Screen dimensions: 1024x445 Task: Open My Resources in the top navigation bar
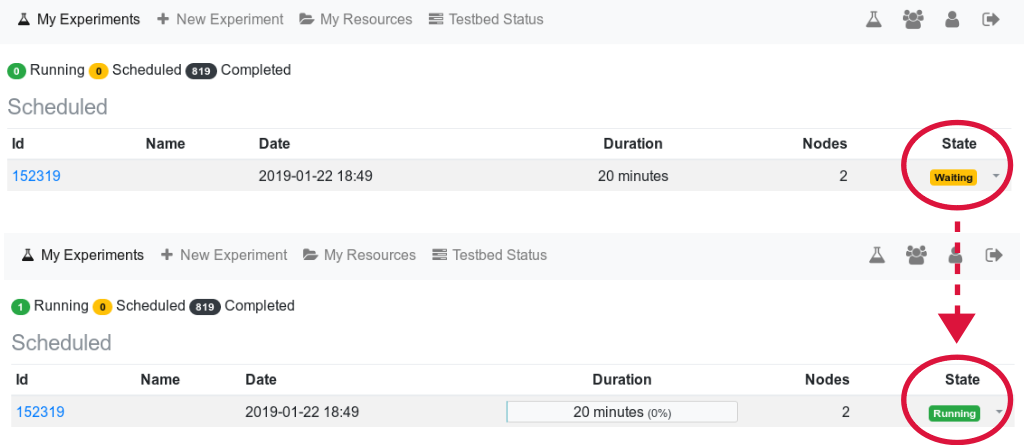click(356, 20)
